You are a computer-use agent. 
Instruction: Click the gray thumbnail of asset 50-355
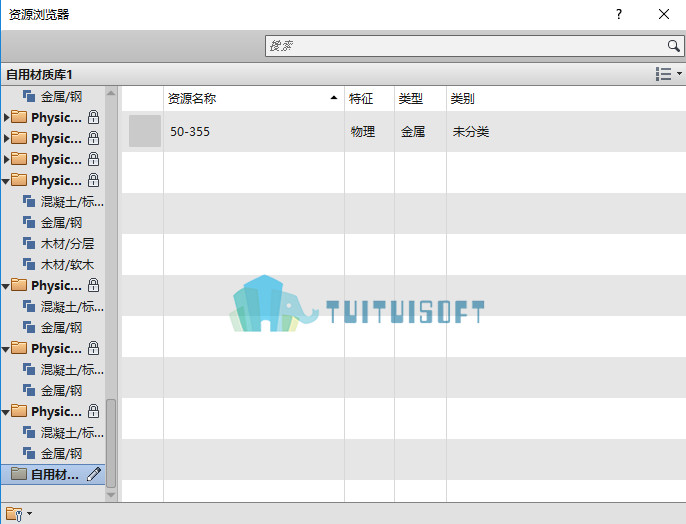tap(145, 131)
